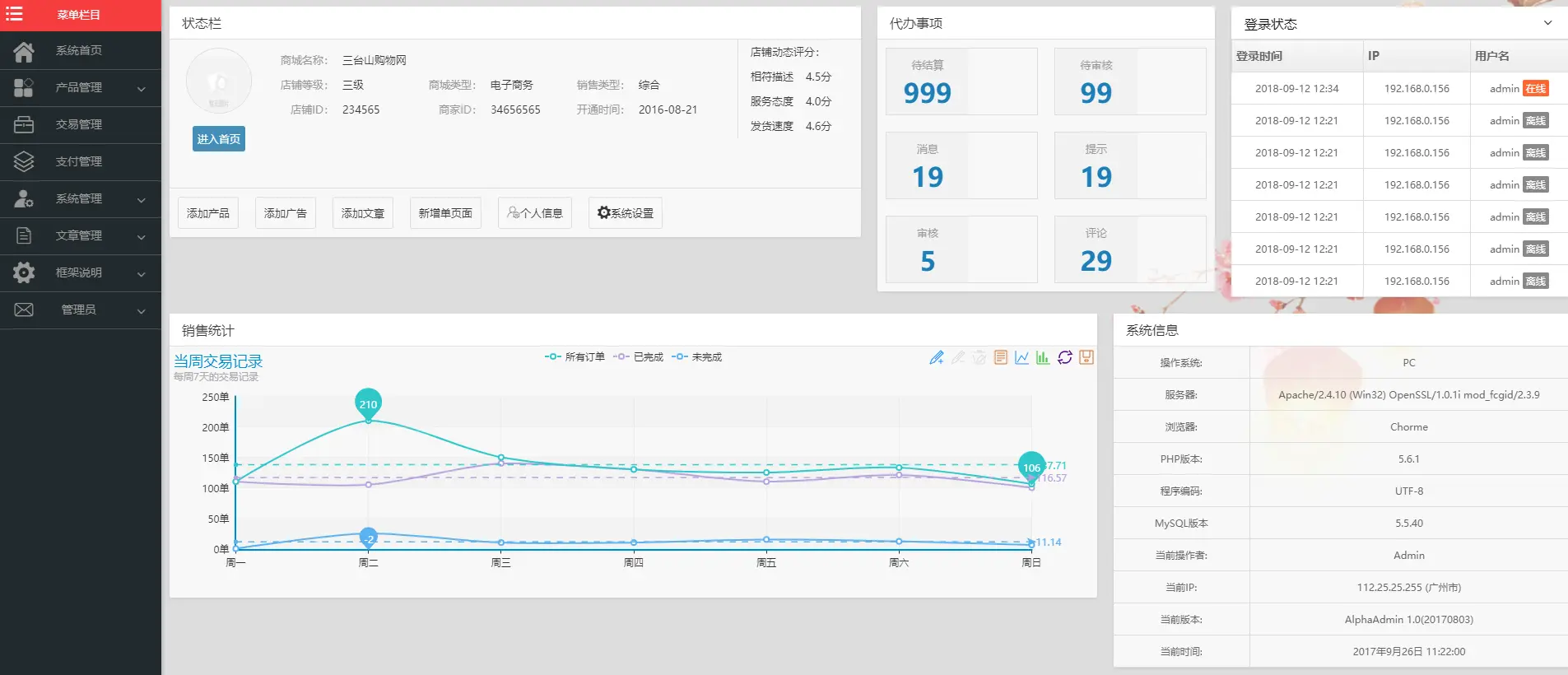Click the 添加产品 button
The height and width of the screenshot is (675, 1568).
[x=208, y=213]
